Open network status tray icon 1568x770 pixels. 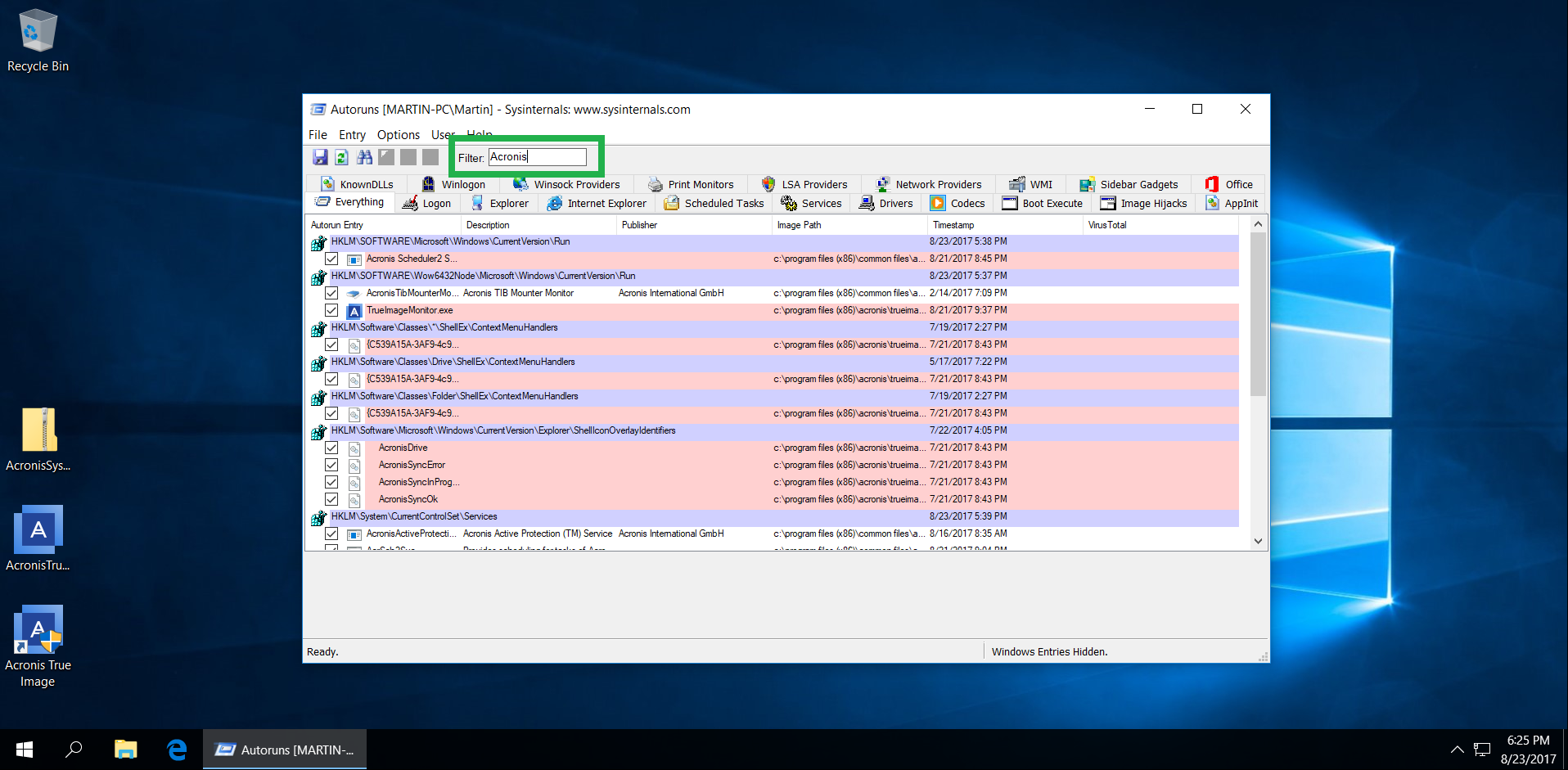pos(1482,750)
